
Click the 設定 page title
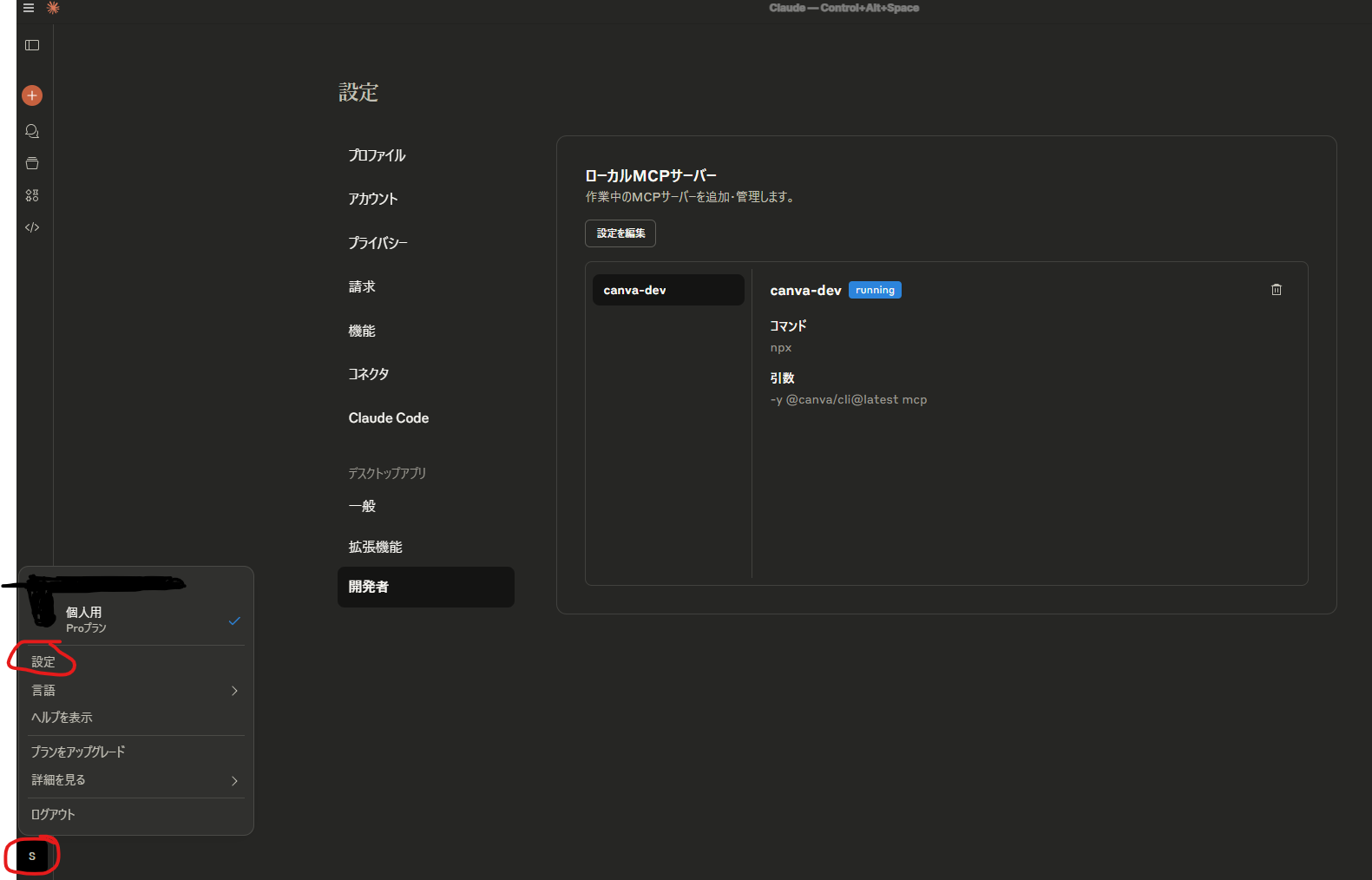tap(358, 93)
